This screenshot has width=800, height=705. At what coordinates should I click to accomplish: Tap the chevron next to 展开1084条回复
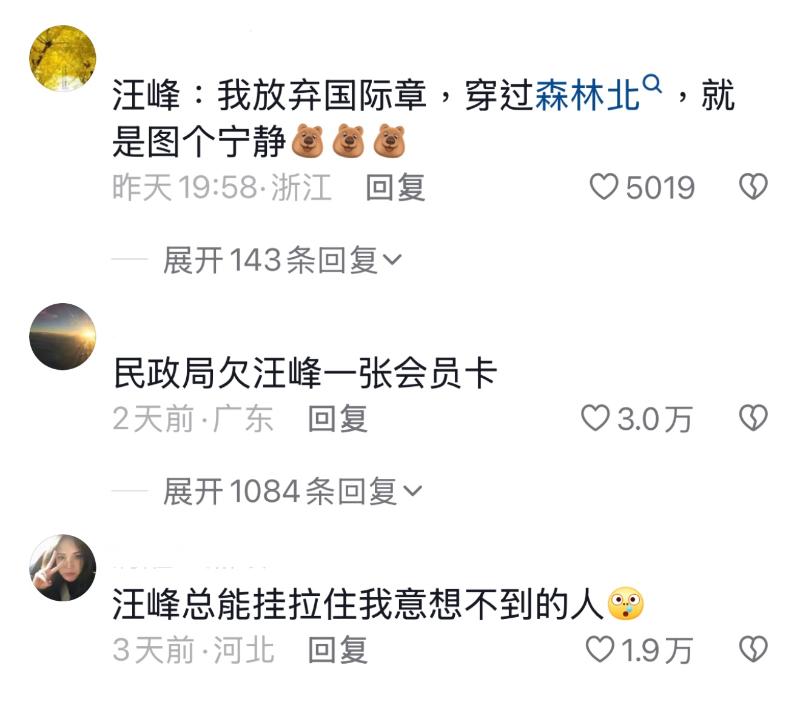point(412,491)
